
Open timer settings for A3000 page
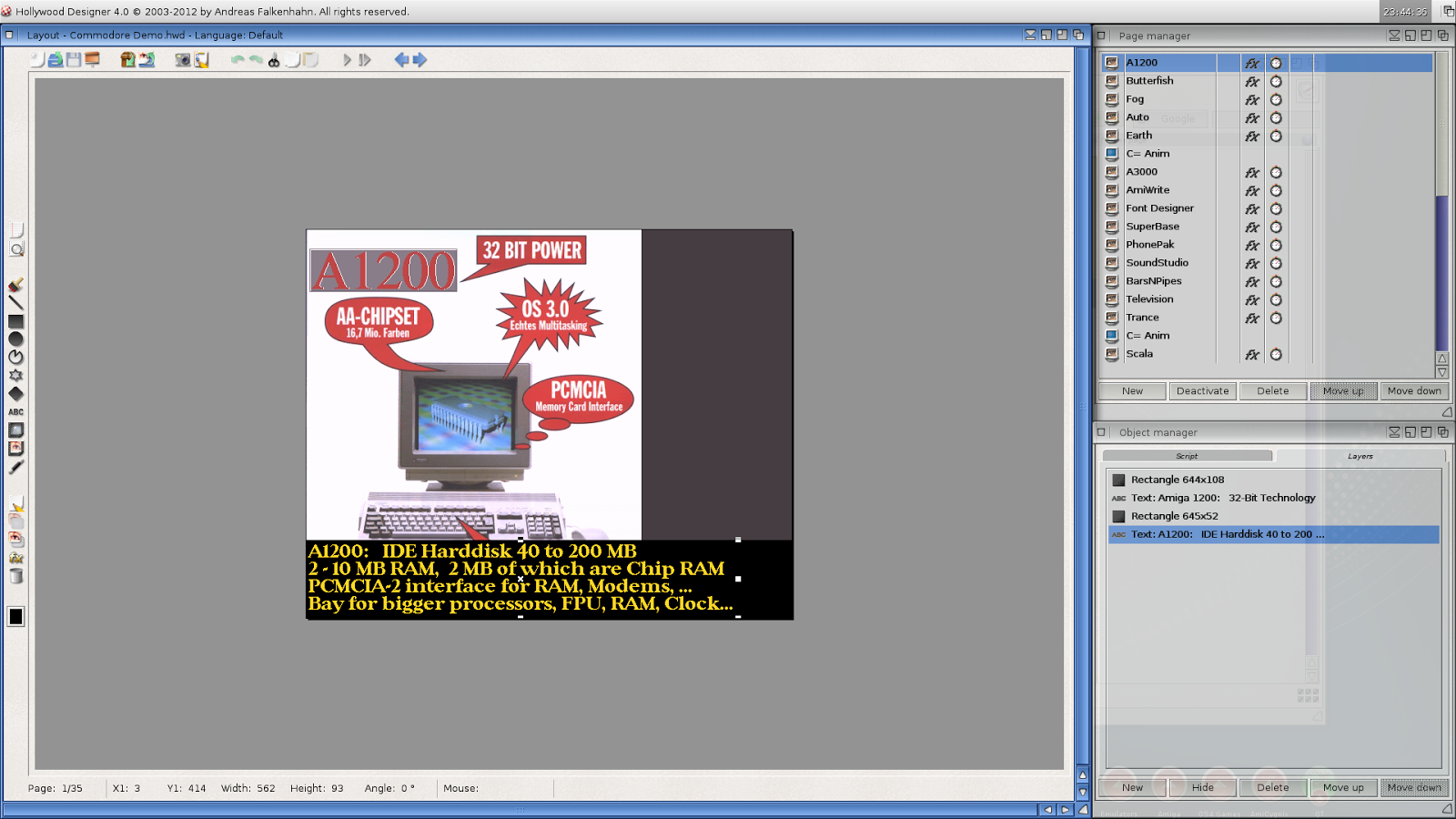[x=1276, y=172]
